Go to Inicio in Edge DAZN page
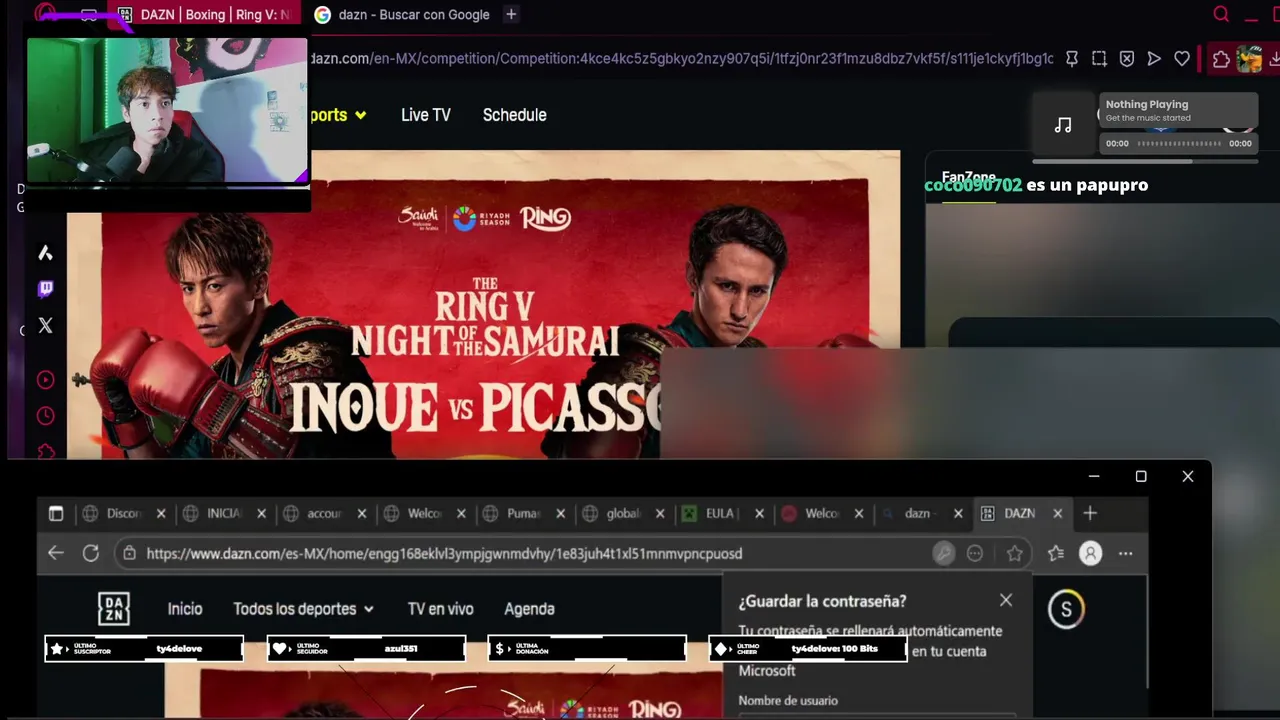Viewport: 1280px width, 720px height. point(185,609)
